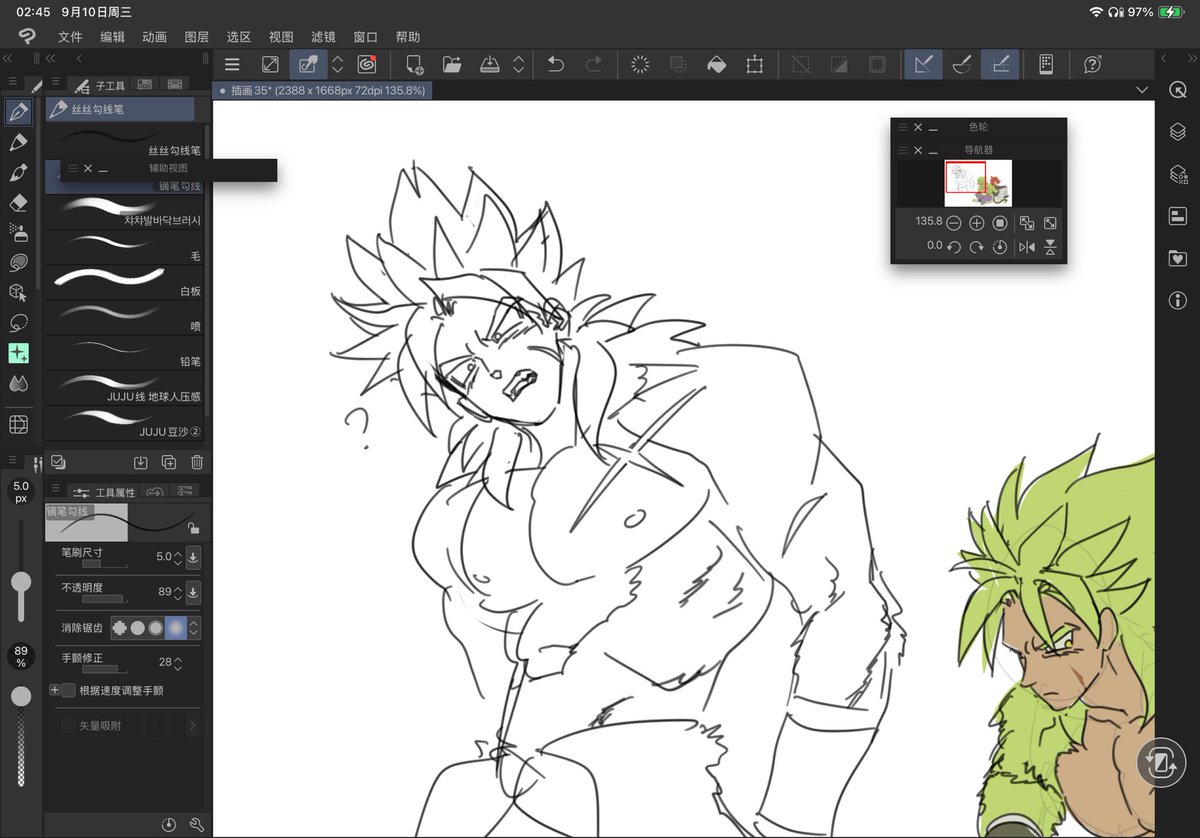The image size is (1200, 838).
Task: Switch to the 子工具 tab
Action: point(99,85)
